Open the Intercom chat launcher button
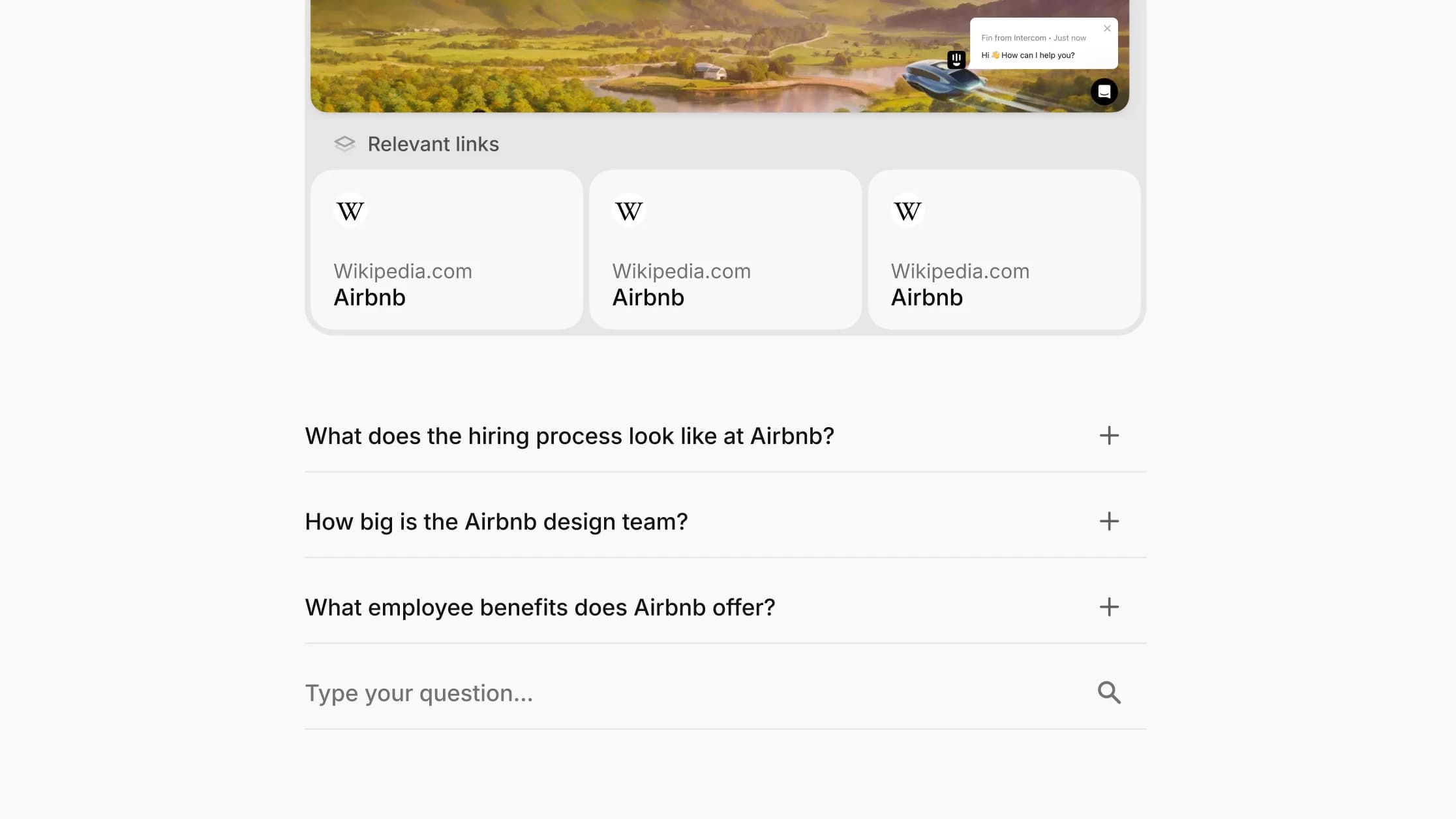 pos(1104,92)
